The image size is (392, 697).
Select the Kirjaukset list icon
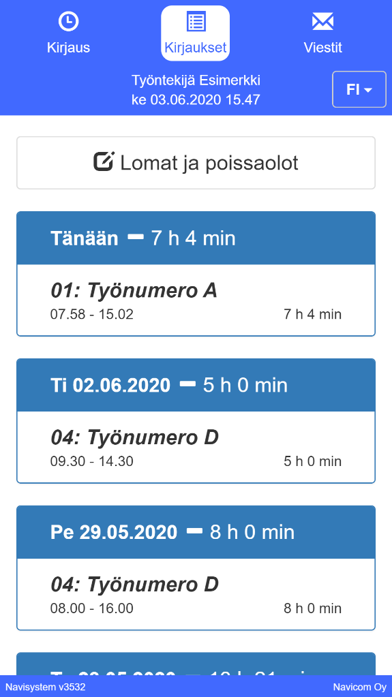pyautogui.click(x=196, y=21)
